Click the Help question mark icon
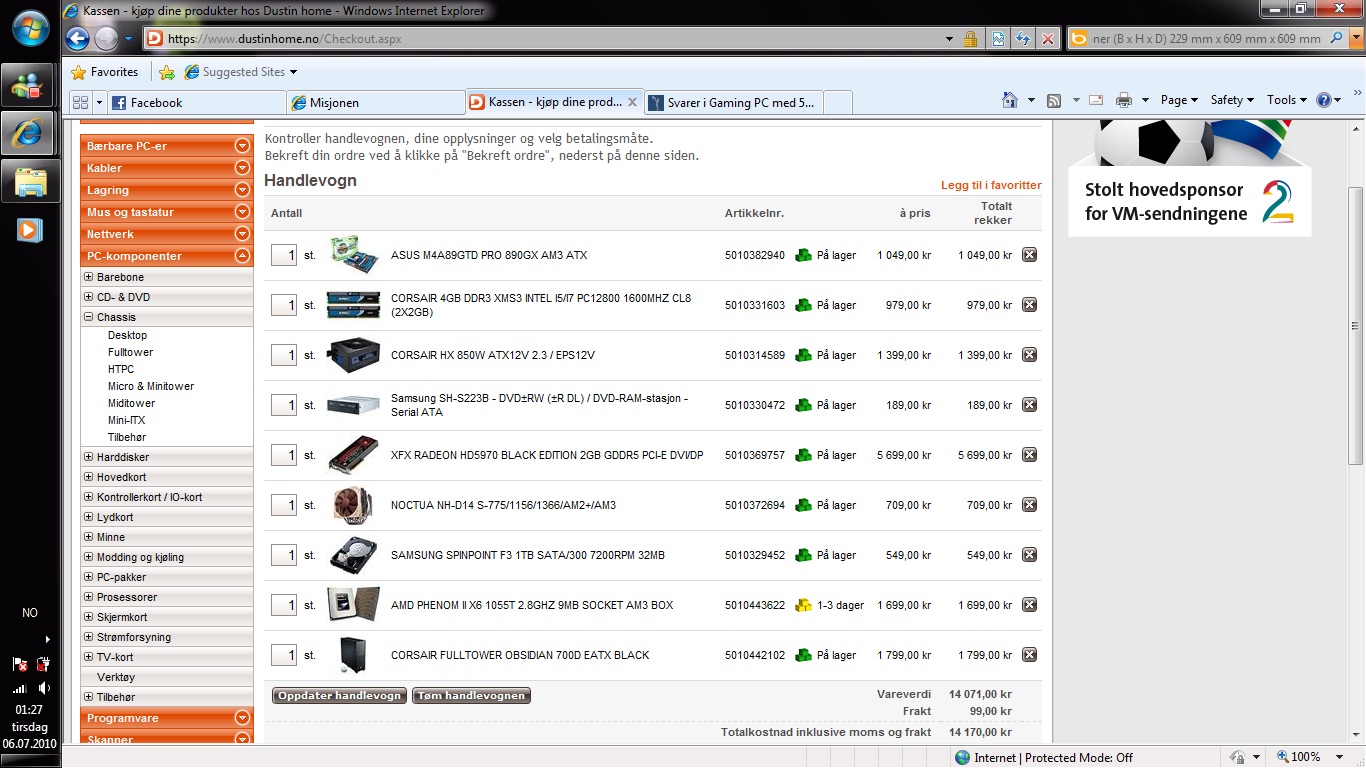The height and width of the screenshot is (768, 1366). coord(1324,100)
